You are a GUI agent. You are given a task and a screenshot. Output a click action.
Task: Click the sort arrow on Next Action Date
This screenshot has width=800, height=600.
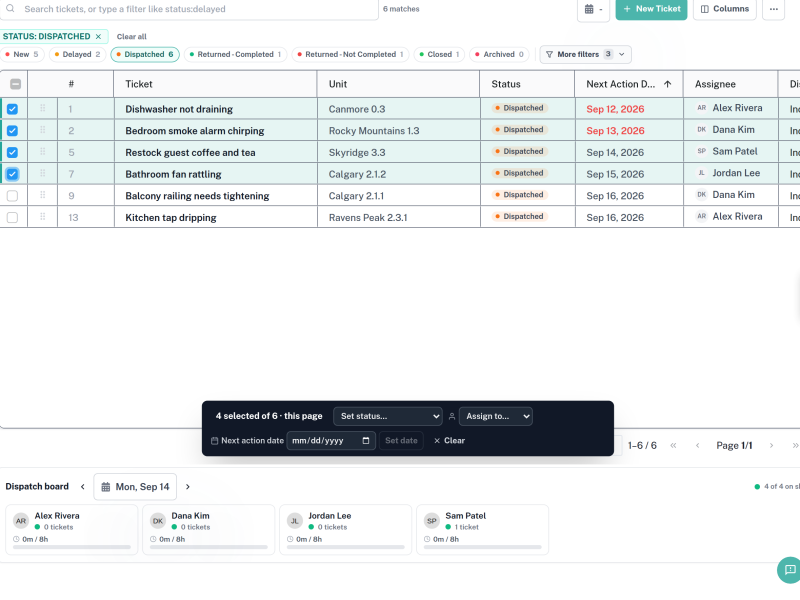[x=667, y=84]
